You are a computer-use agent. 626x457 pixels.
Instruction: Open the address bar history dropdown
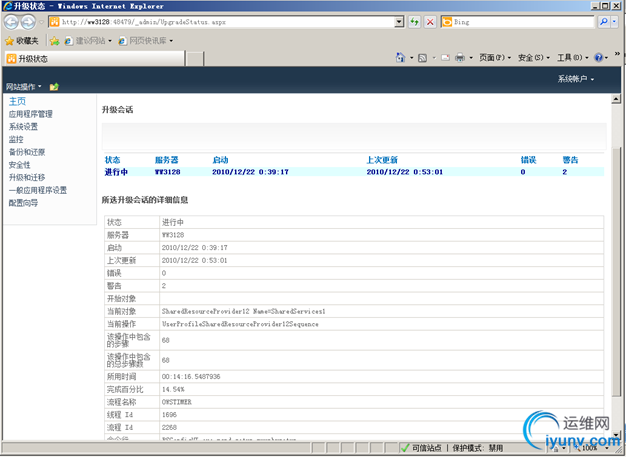(x=399, y=22)
